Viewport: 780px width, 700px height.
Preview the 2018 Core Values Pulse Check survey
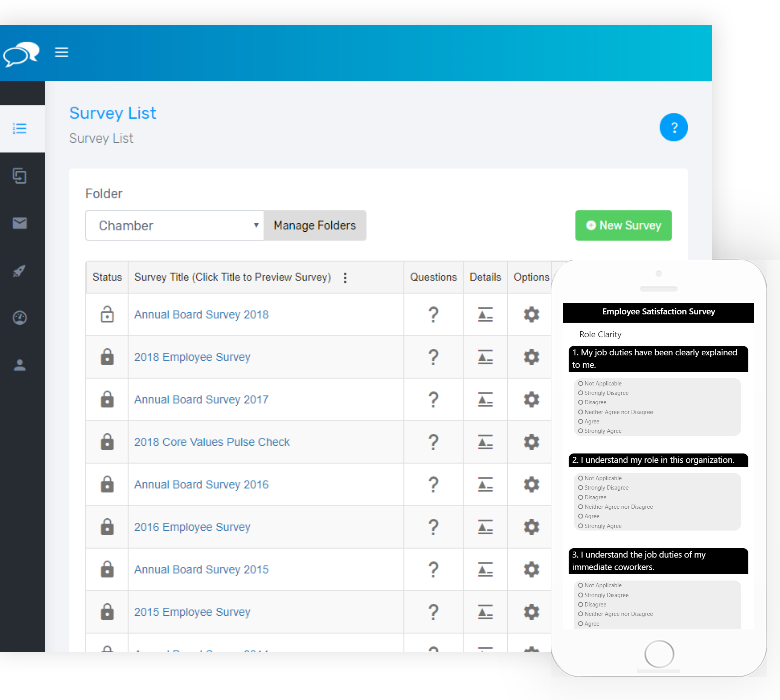212,442
